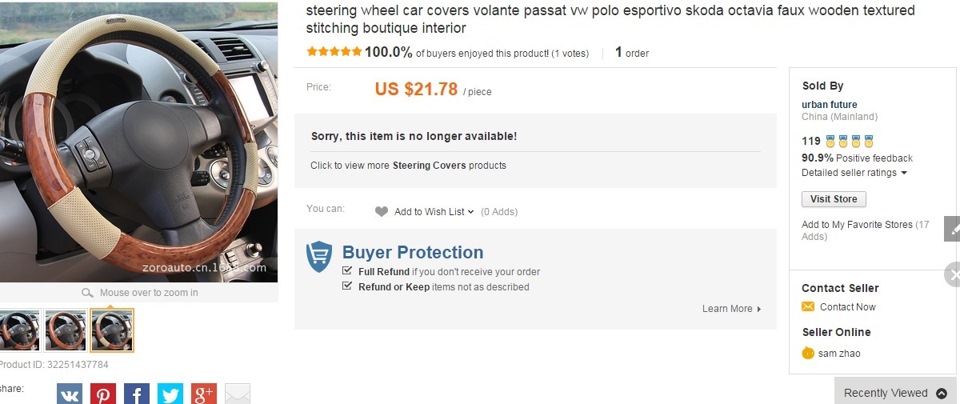The height and width of the screenshot is (404, 960).
Task: Add to My Favorite Stores
Action: point(858,225)
